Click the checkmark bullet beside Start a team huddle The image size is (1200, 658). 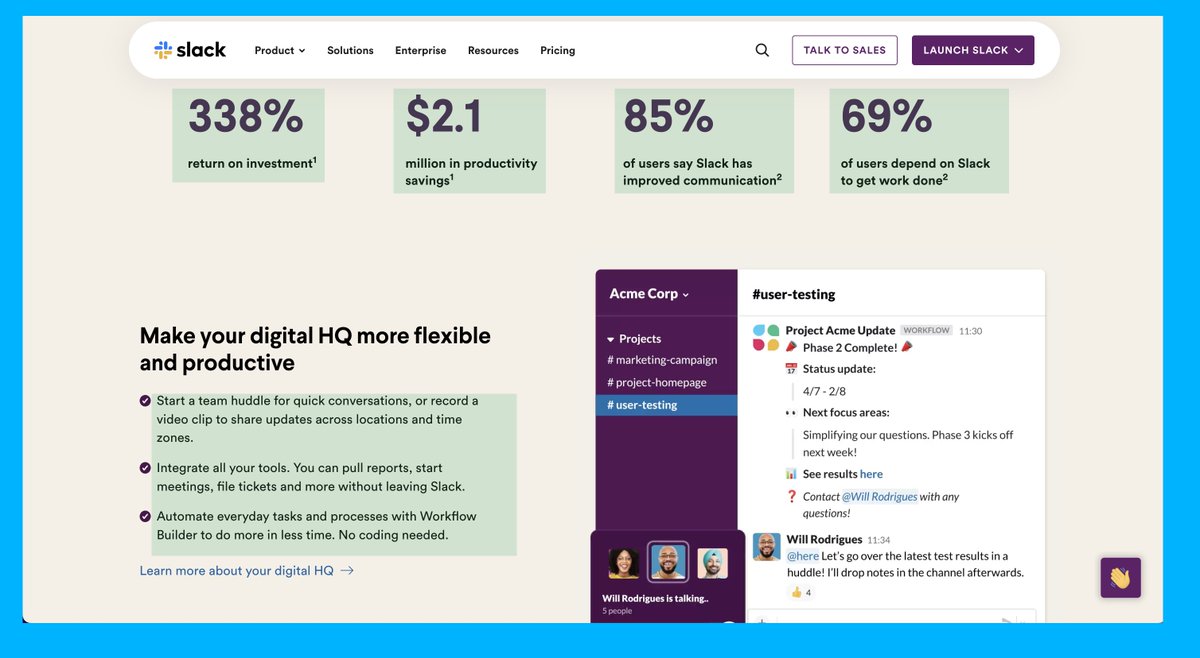(146, 401)
